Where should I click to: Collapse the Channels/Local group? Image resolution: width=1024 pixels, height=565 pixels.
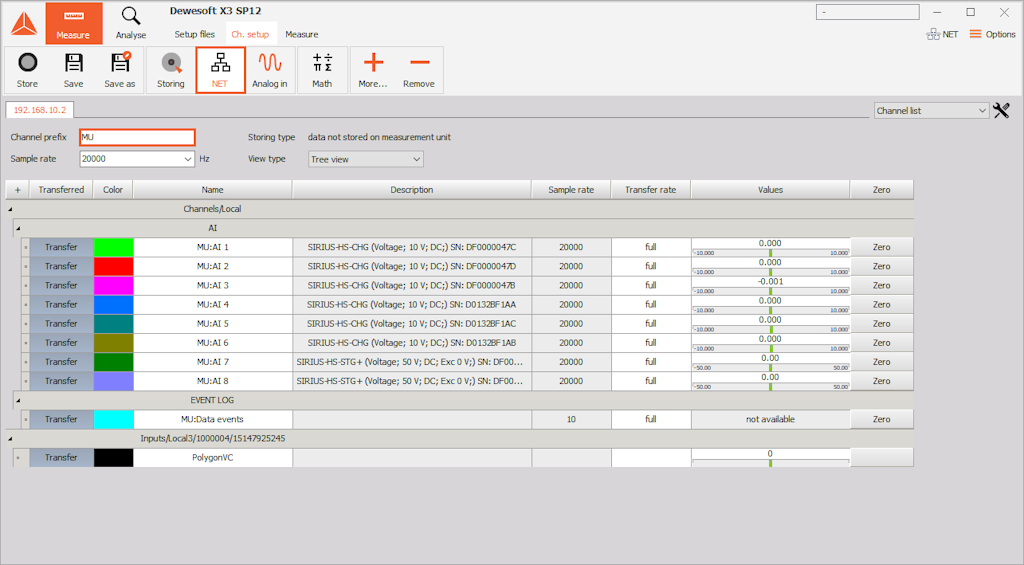pyautogui.click(x=10, y=209)
